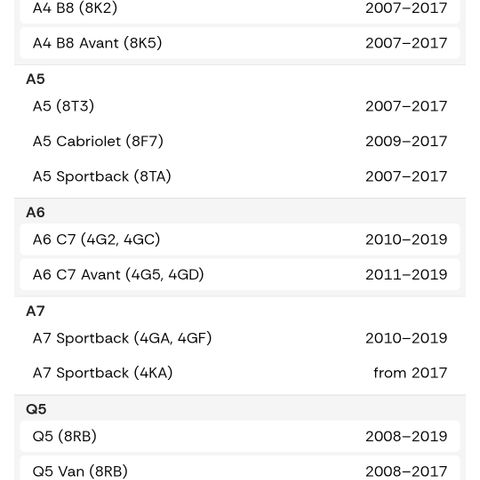Screen dimensions: 480x480
Task: Open the Q5 (8RB) entry
Action: point(240,436)
